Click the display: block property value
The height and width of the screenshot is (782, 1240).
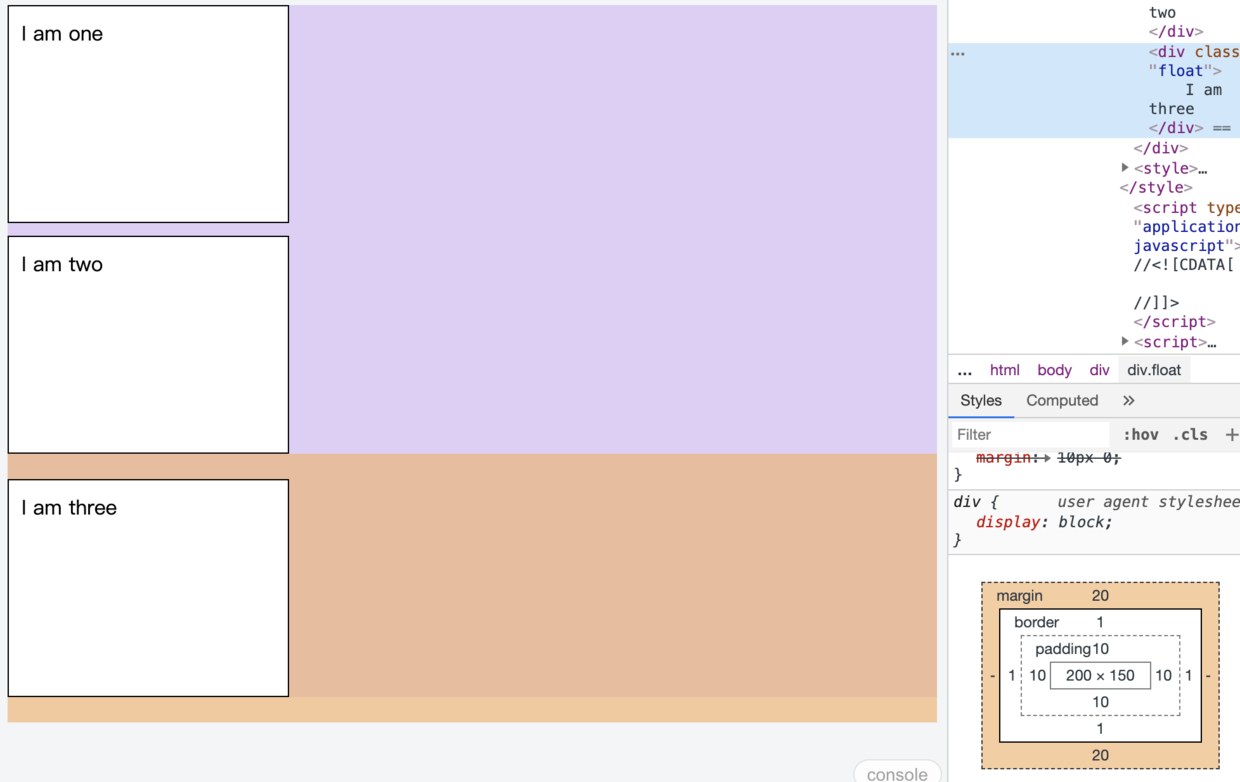tap(1085, 522)
